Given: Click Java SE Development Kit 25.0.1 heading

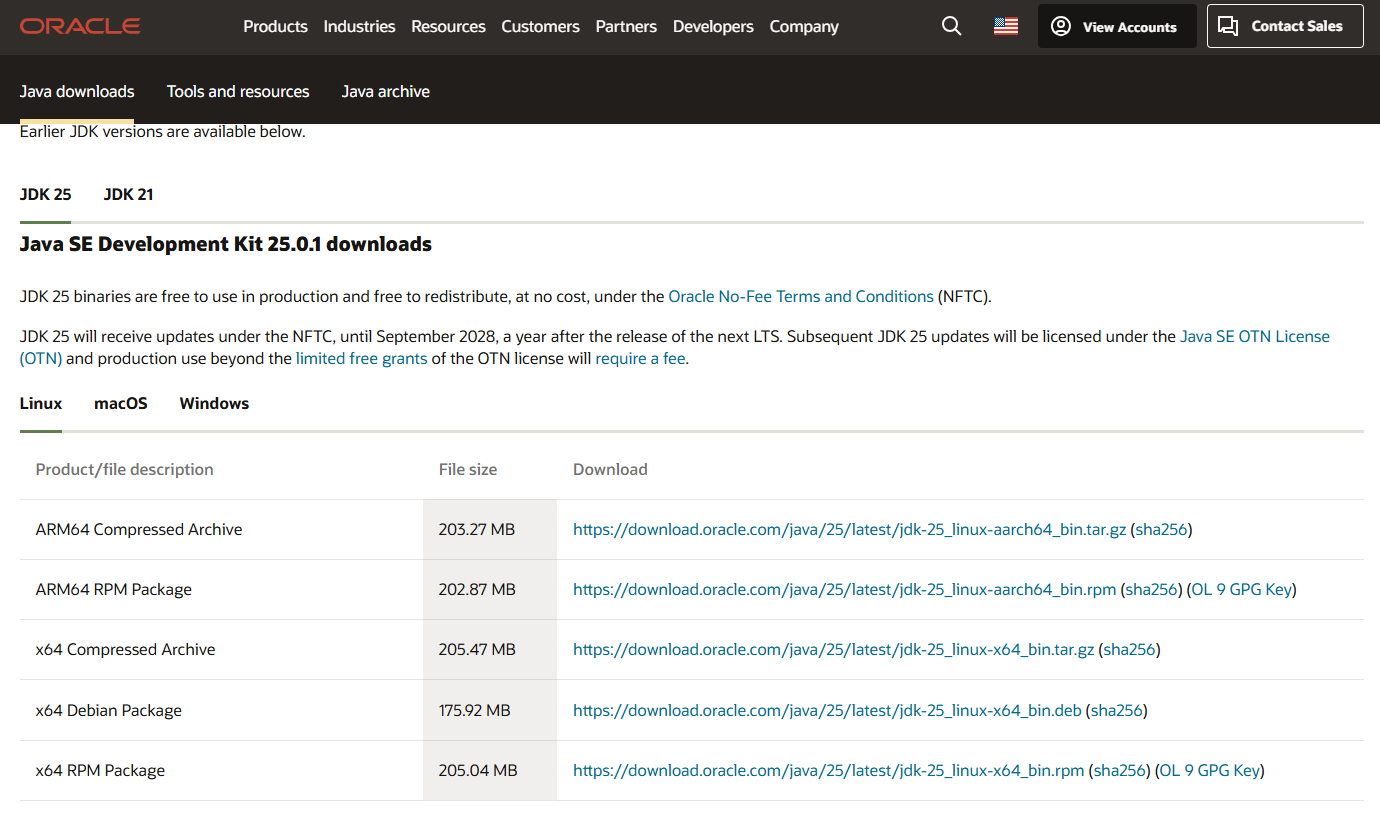Looking at the screenshot, I should 226,244.
